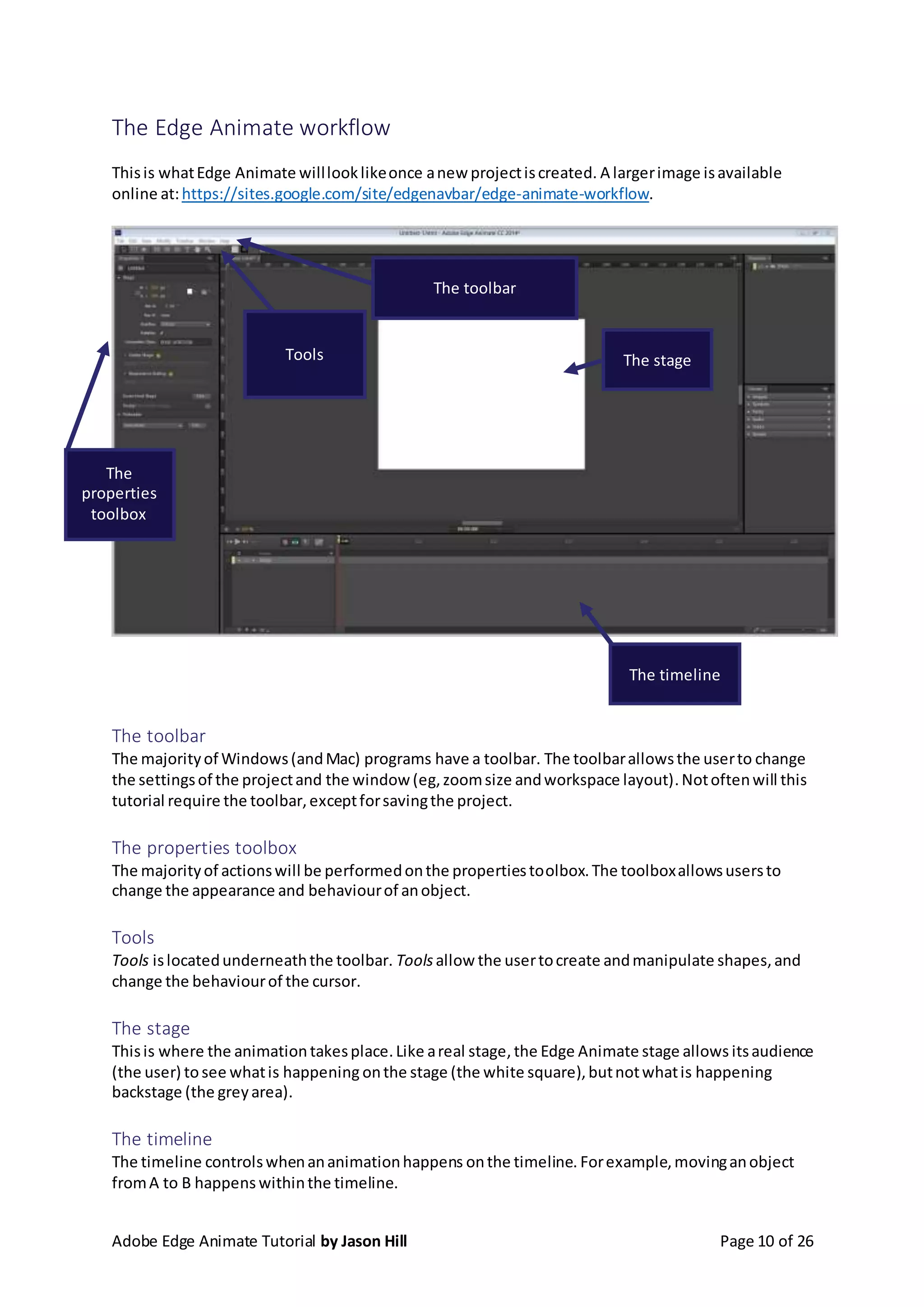This screenshot has width=924, height=1307.
Task: Expand the Video section in Library
Action: (748, 427)
